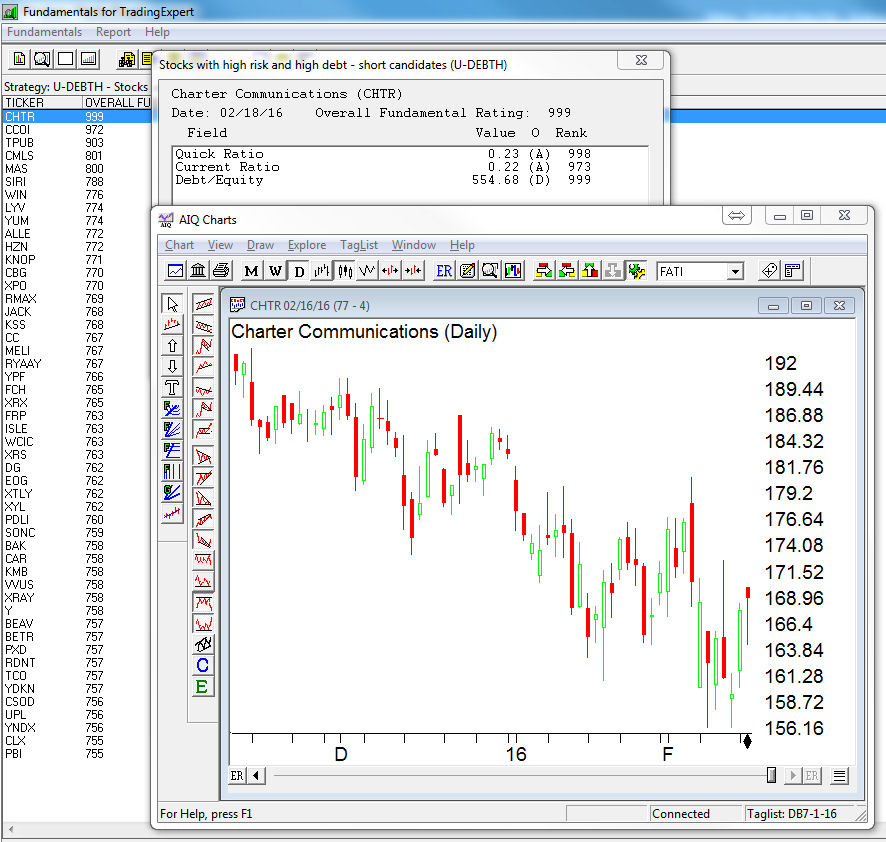Open Report menu in TradingExpert window
Image resolution: width=886 pixels, height=842 pixels.
point(113,32)
